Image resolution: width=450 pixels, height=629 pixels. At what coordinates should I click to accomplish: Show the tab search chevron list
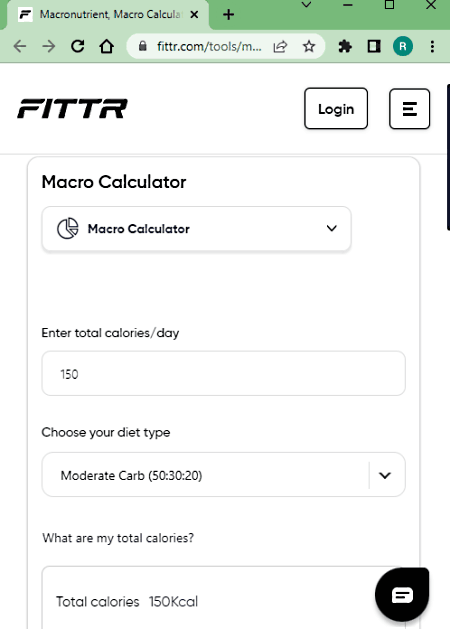pos(306,5)
